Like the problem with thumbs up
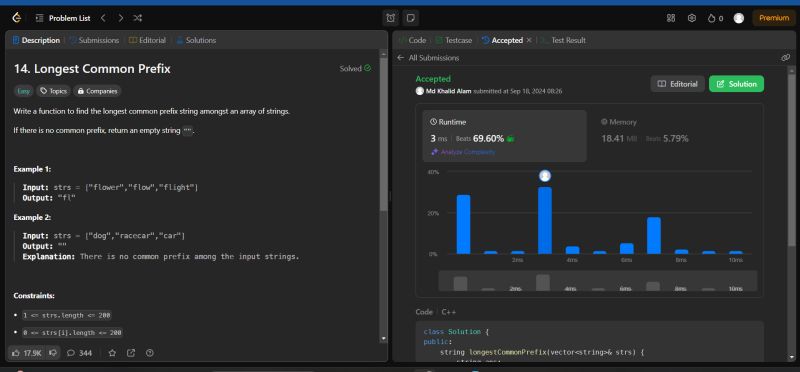800x372 pixels. [x=26, y=353]
